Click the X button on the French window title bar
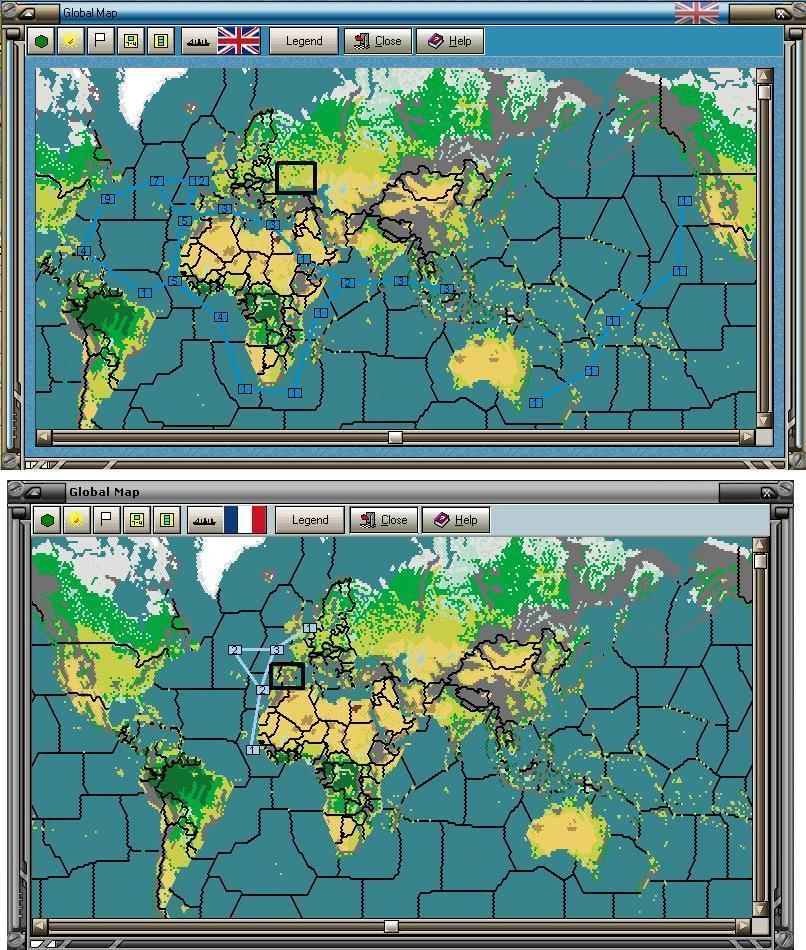The image size is (806, 950). (x=767, y=493)
